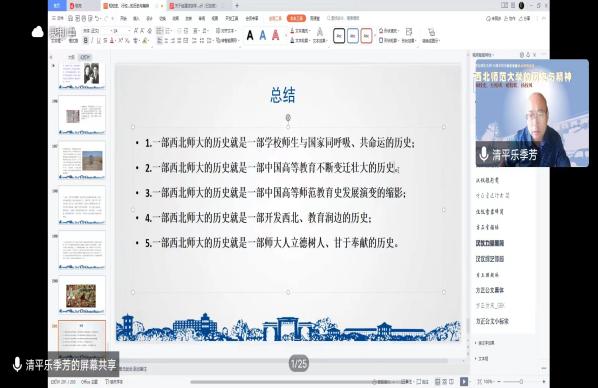Screen dimensions: 598x388
Task: Adjust the zoom slider in status bar
Action: pos(521,381)
